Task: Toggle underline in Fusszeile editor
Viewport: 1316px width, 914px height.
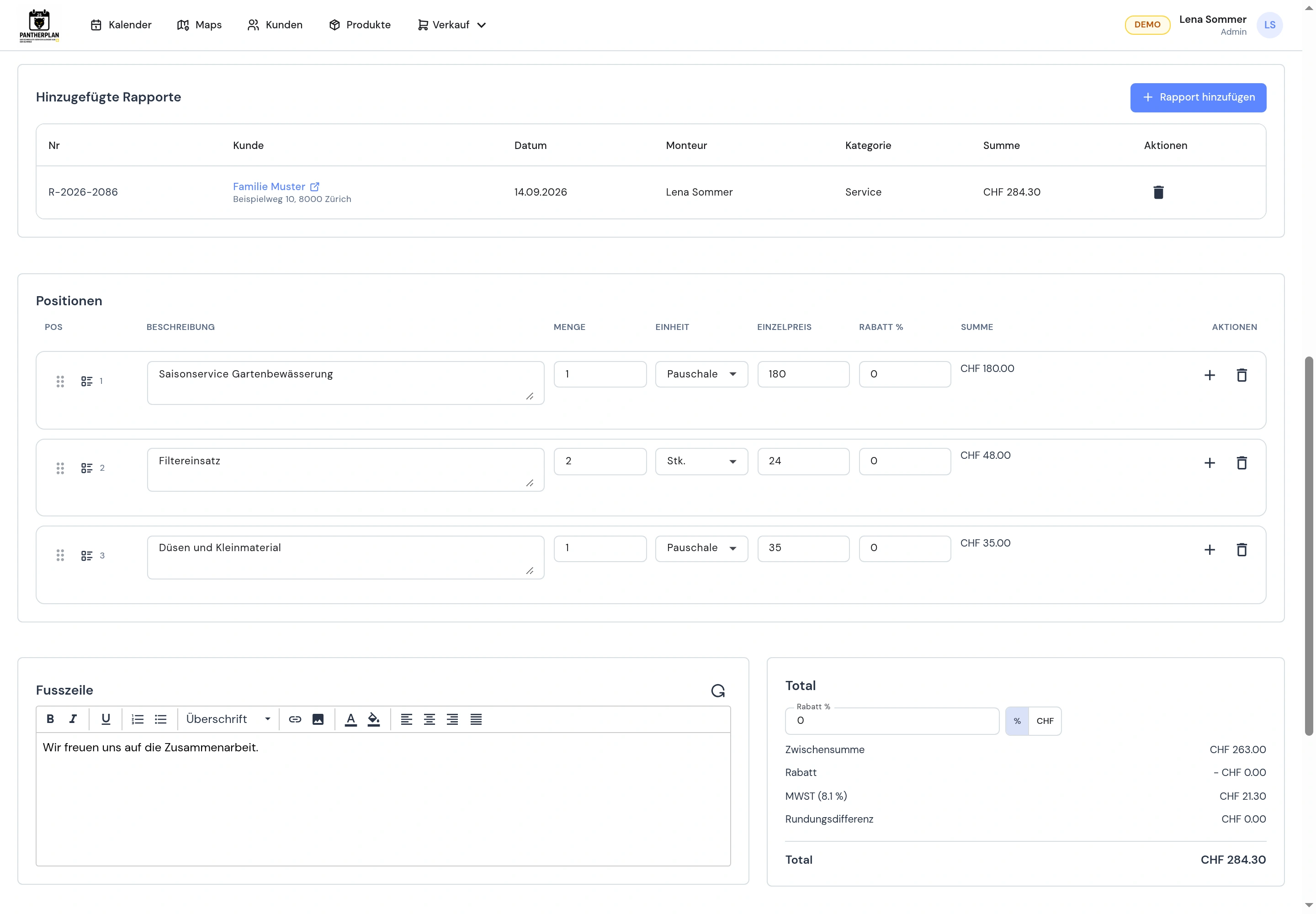Action: coord(106,719)
